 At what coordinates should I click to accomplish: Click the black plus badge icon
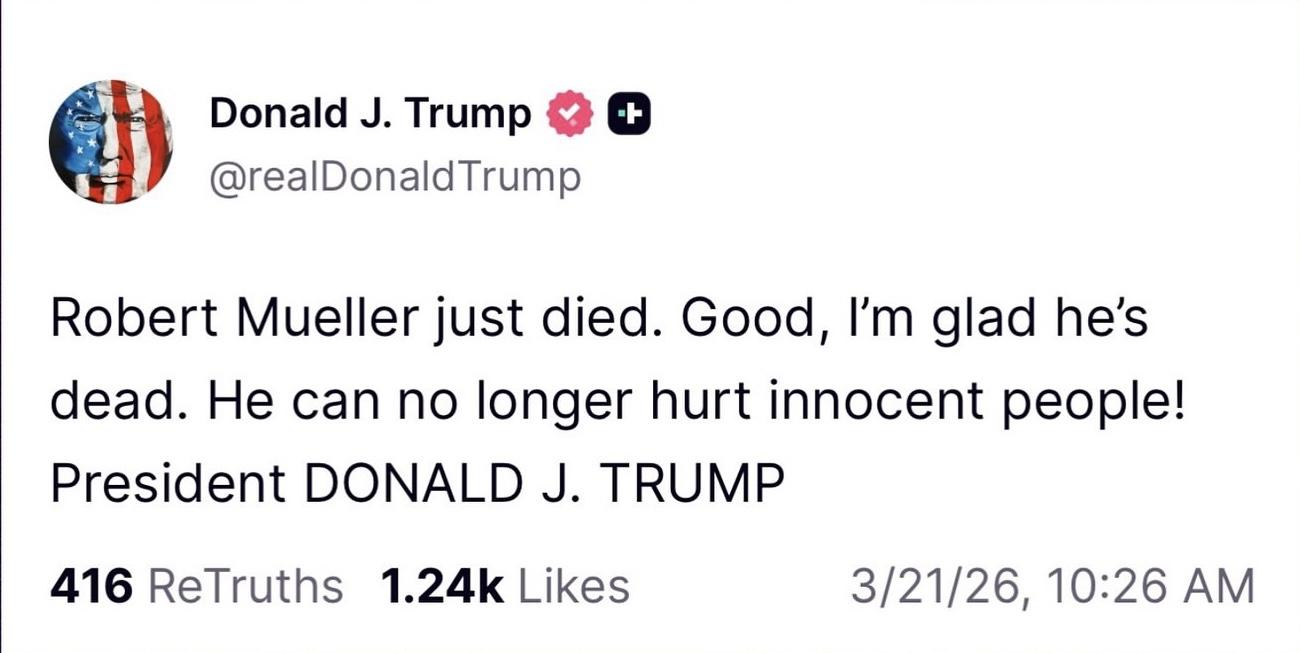629,116
